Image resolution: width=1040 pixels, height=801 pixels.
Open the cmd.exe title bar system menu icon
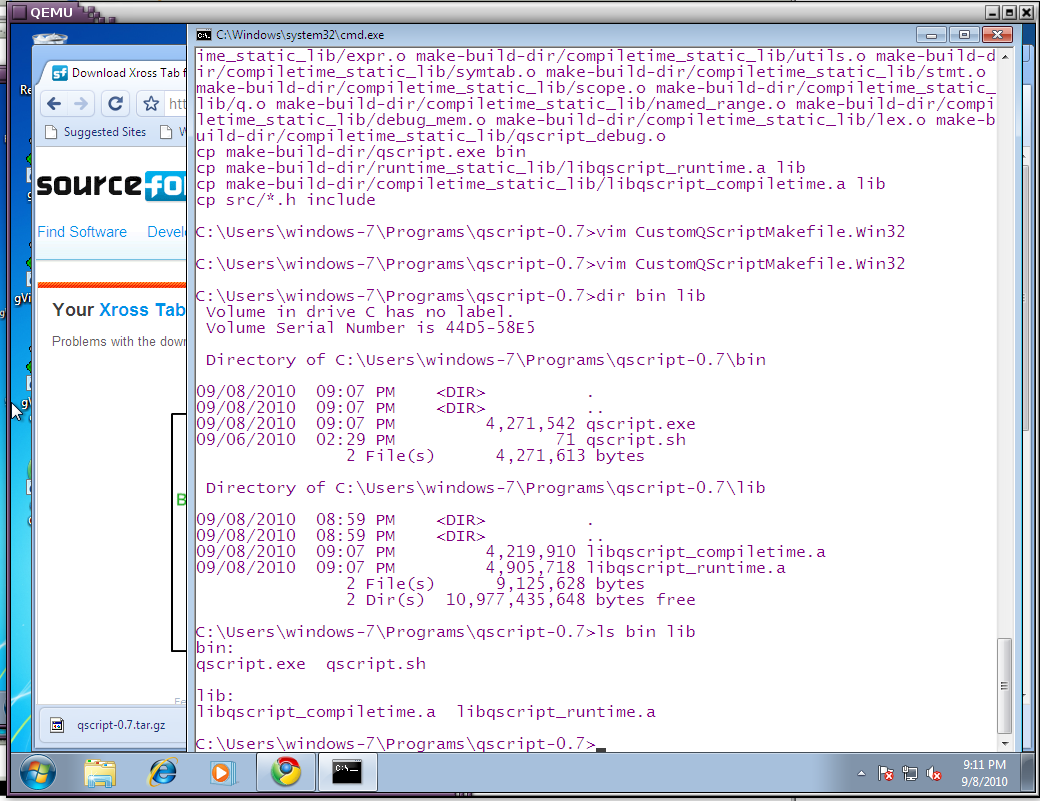[204, 34]
